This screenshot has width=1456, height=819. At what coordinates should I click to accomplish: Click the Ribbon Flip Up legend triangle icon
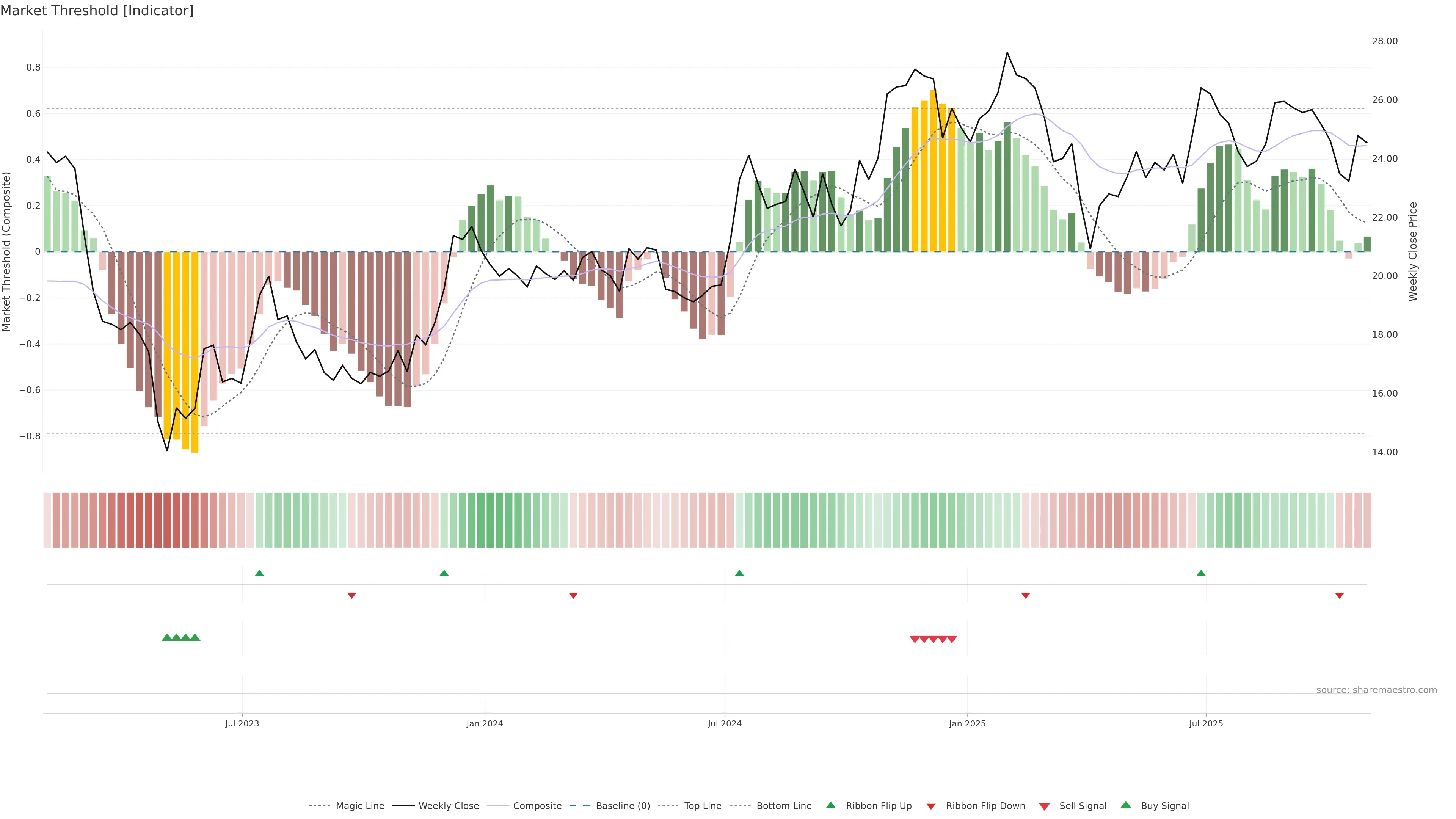[x=830, y=805]
